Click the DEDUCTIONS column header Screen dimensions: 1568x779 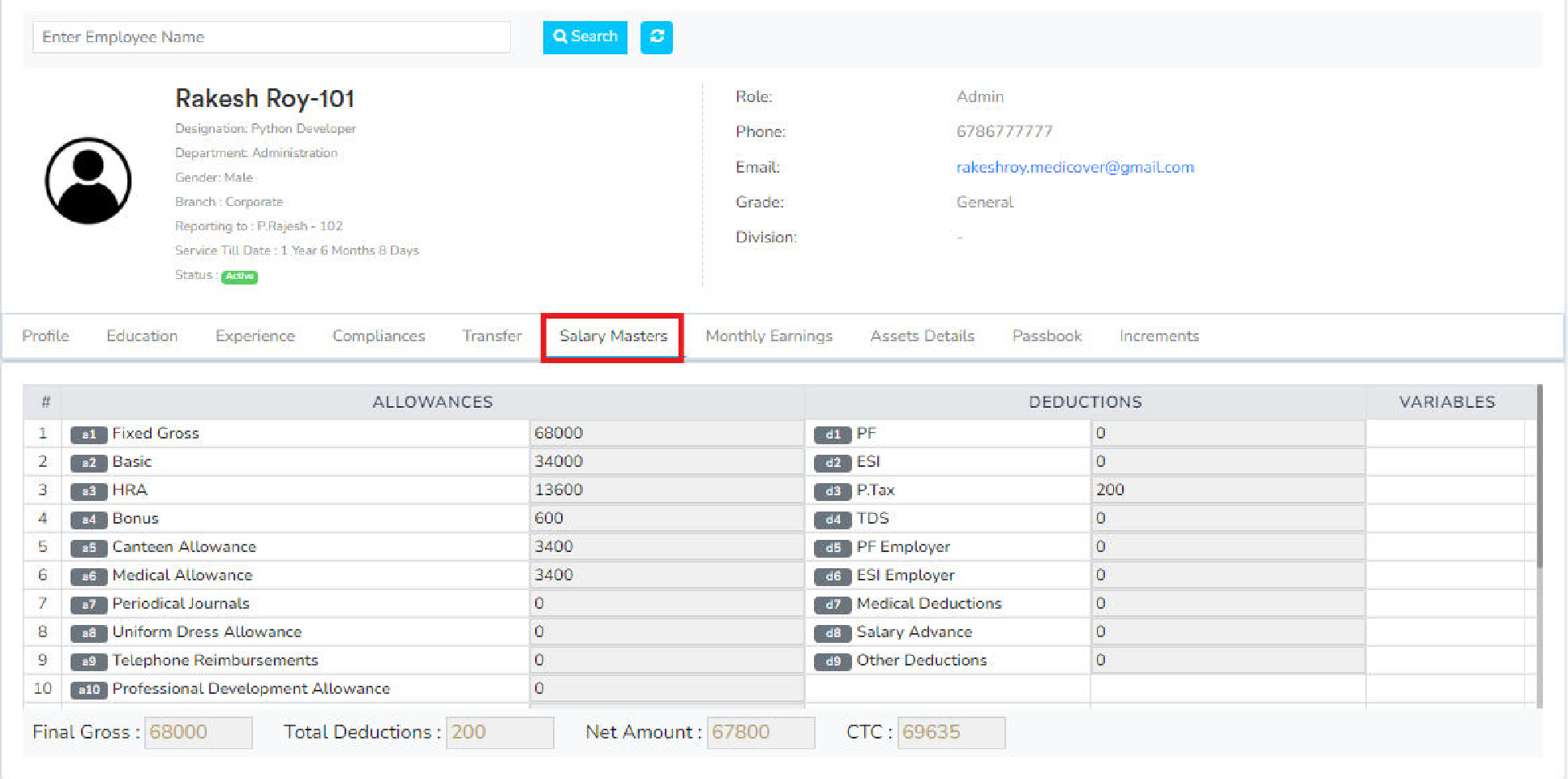pyautogui.click(x=1086, y=402)
